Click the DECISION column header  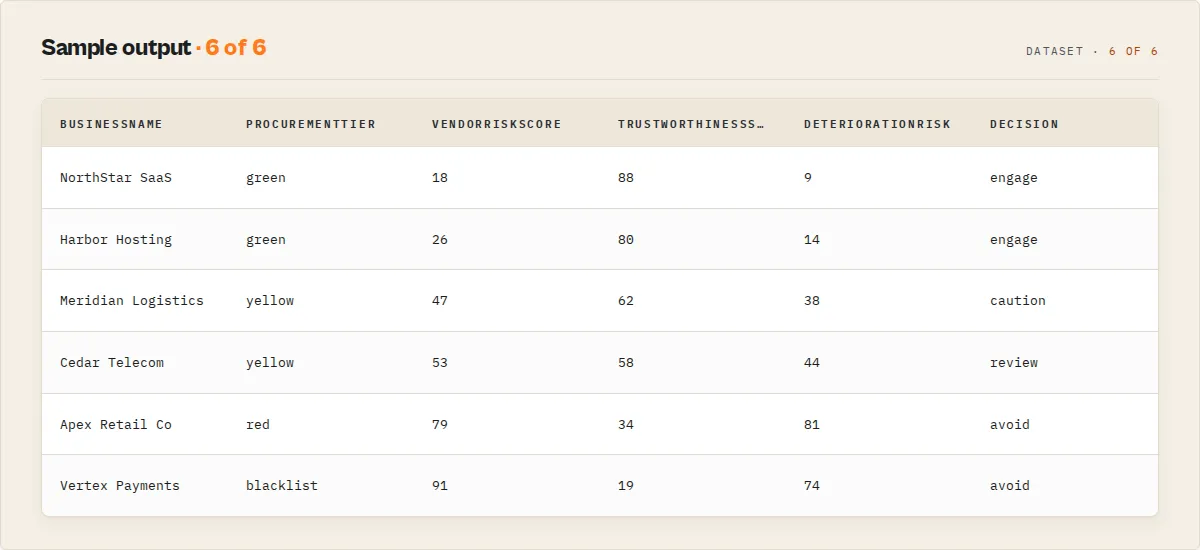coord(1024,124)
